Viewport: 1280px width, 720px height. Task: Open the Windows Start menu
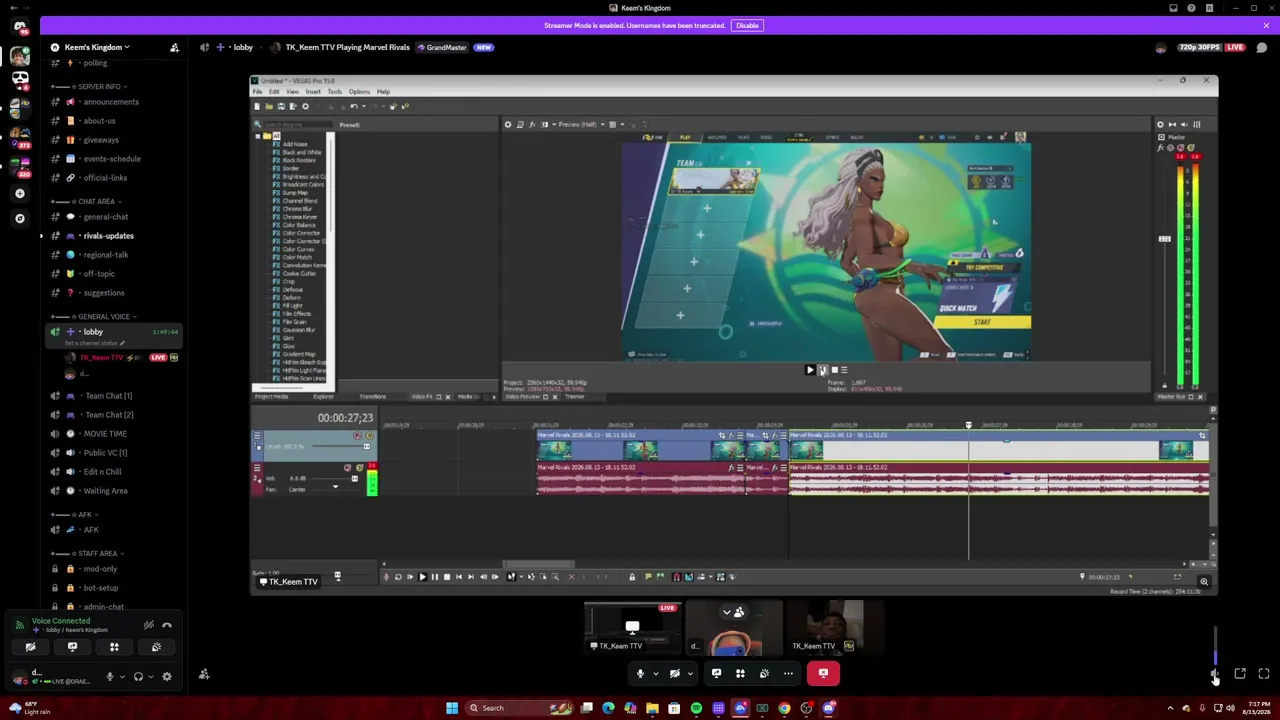coord(452,708)
